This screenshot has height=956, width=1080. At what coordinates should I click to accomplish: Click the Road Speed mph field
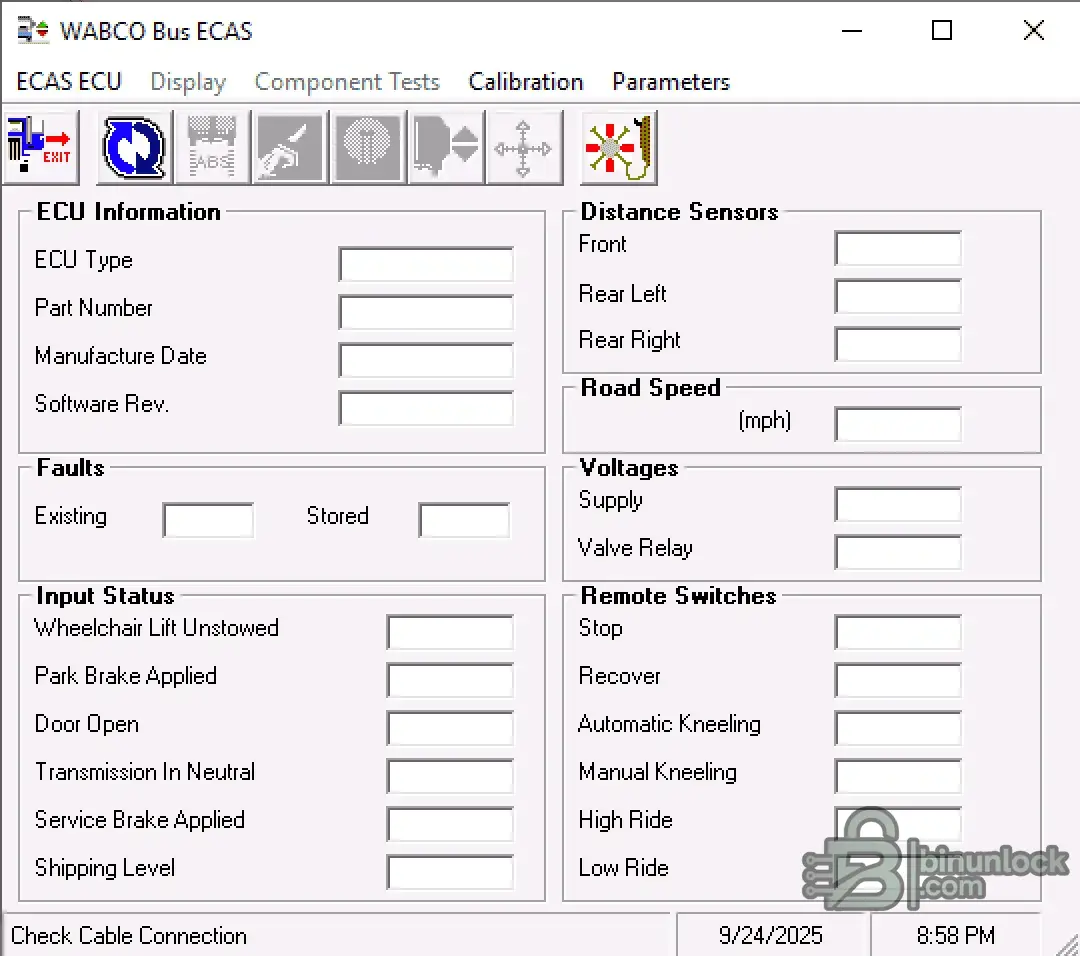[897, 424]
